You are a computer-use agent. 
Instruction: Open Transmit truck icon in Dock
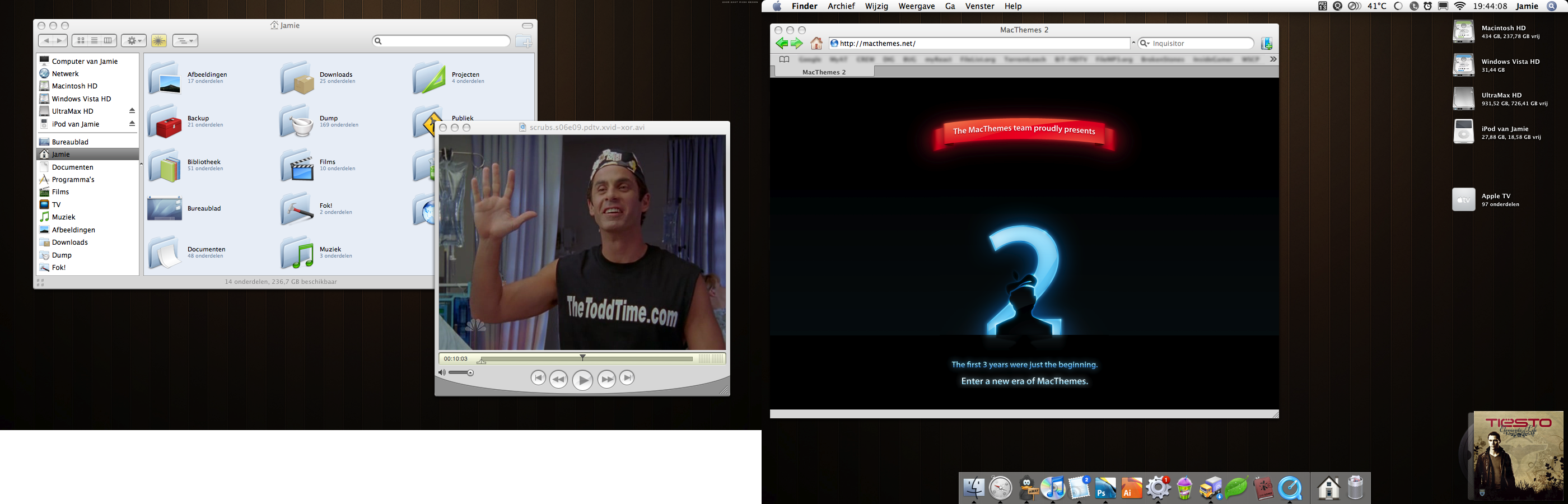(x=1211, y=488)
